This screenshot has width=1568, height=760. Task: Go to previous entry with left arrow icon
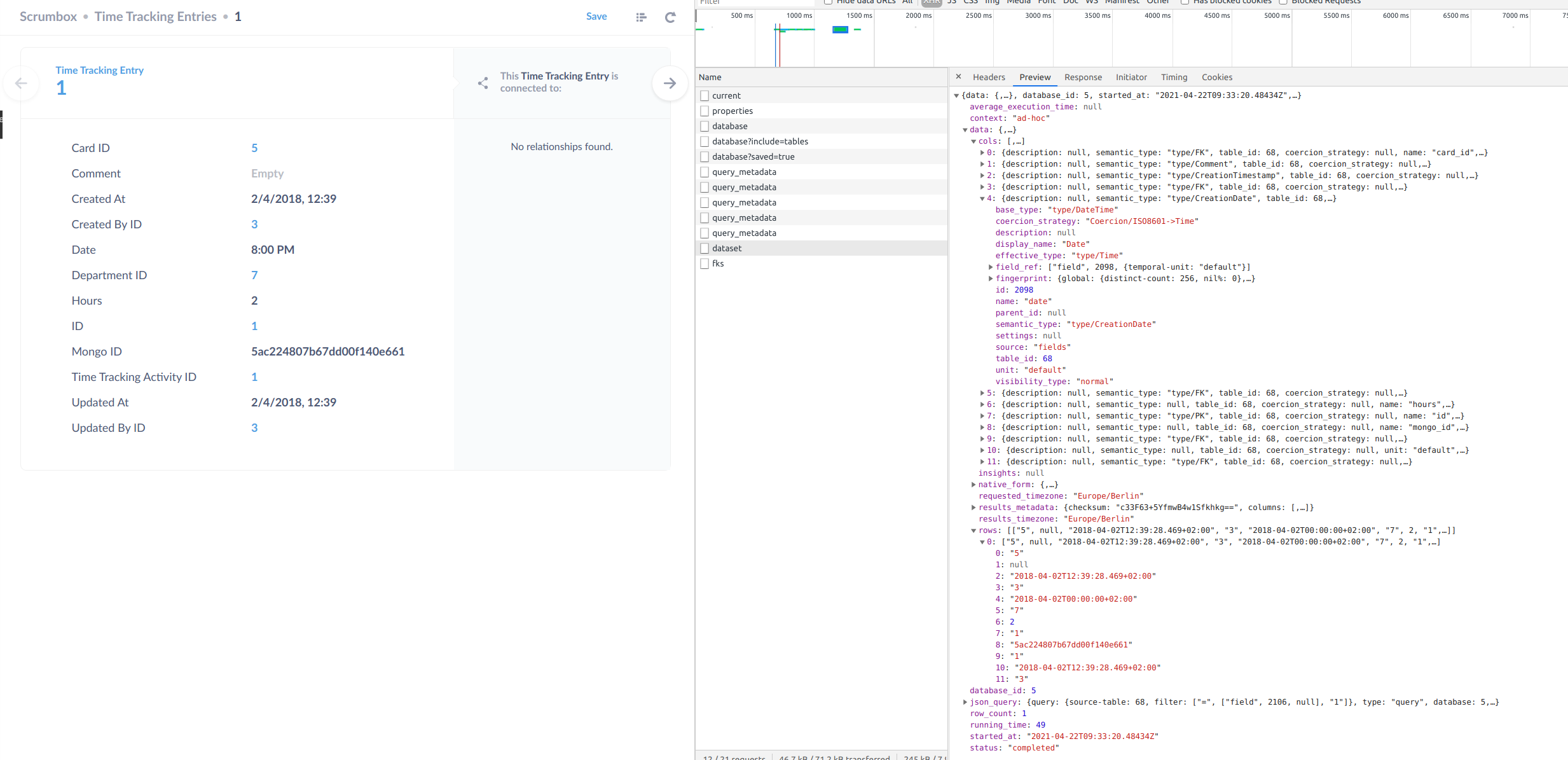[21, 83]
